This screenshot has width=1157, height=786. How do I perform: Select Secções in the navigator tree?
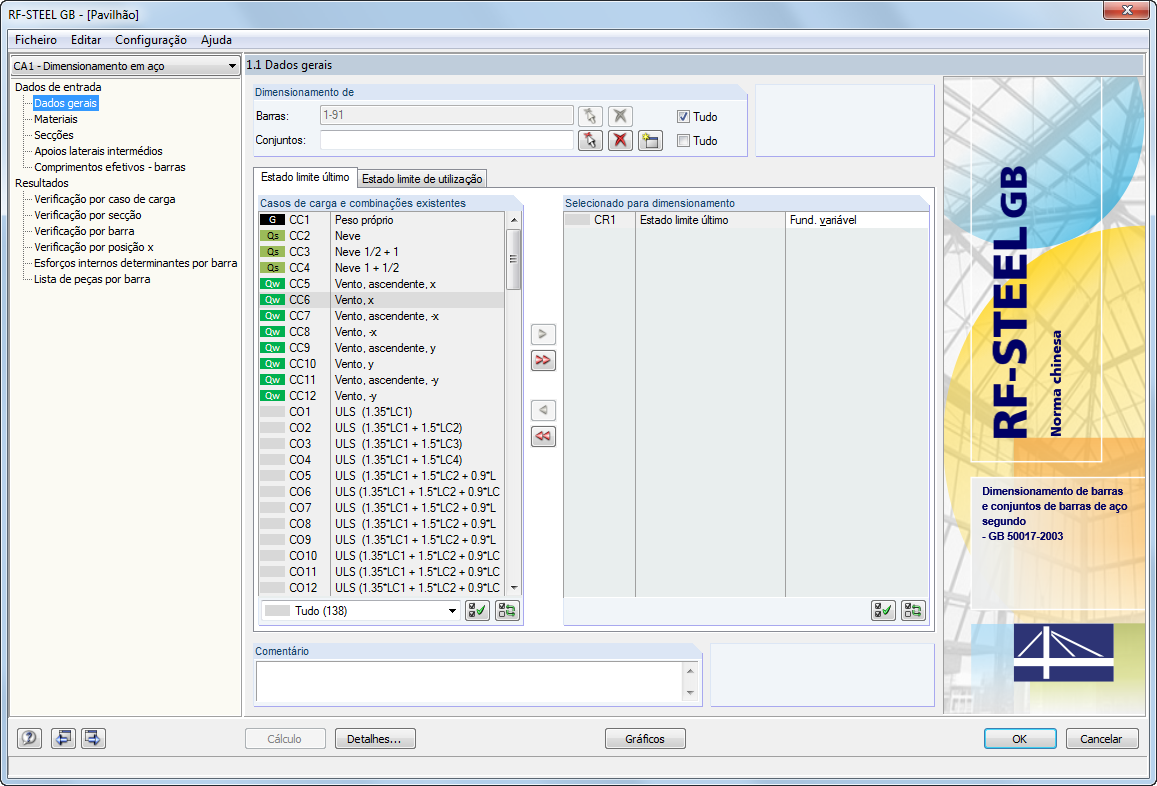coord(54,135)
